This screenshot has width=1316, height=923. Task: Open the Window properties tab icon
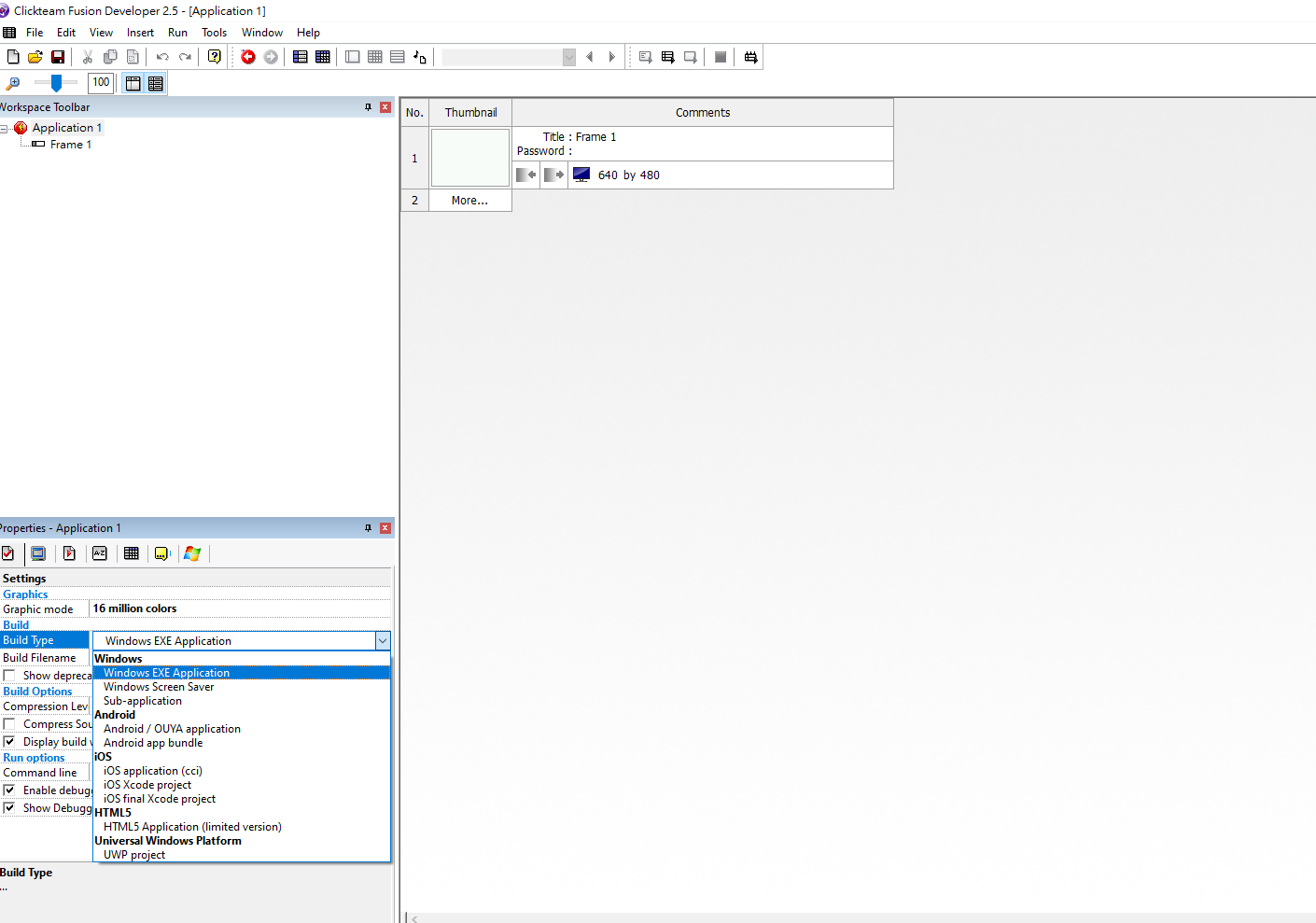pyautogui.click(x=38, y=553)
